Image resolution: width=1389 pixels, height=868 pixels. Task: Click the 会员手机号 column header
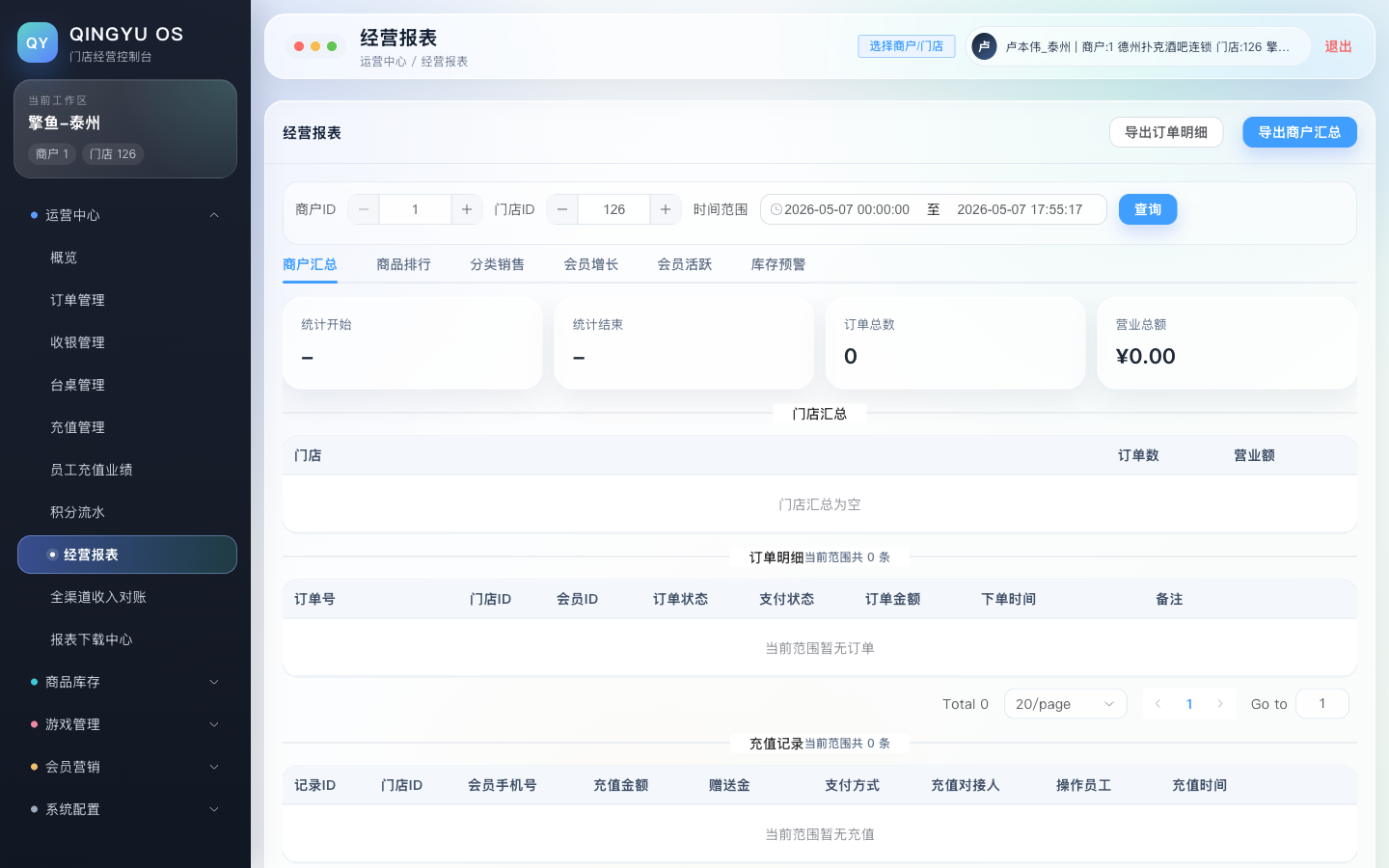[x=502, y=785]
